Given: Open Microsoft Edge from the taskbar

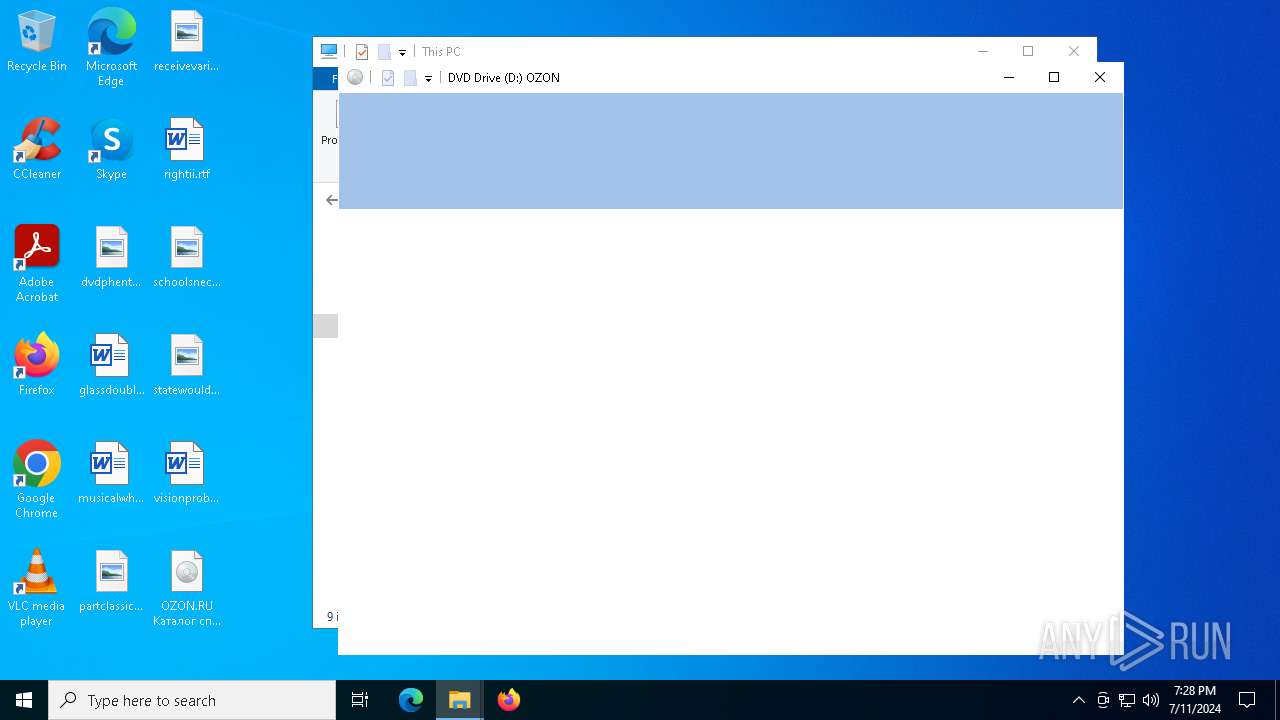Looking at the screenshot, I should [411, 700].
